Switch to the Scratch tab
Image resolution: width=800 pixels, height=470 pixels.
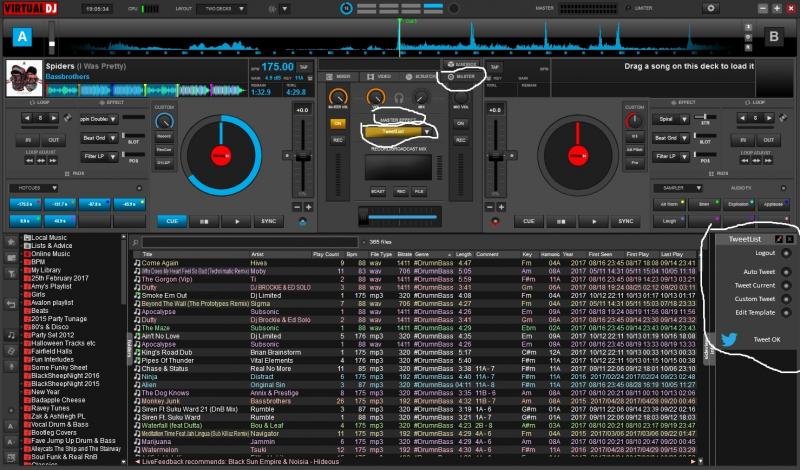coord(420,77)
